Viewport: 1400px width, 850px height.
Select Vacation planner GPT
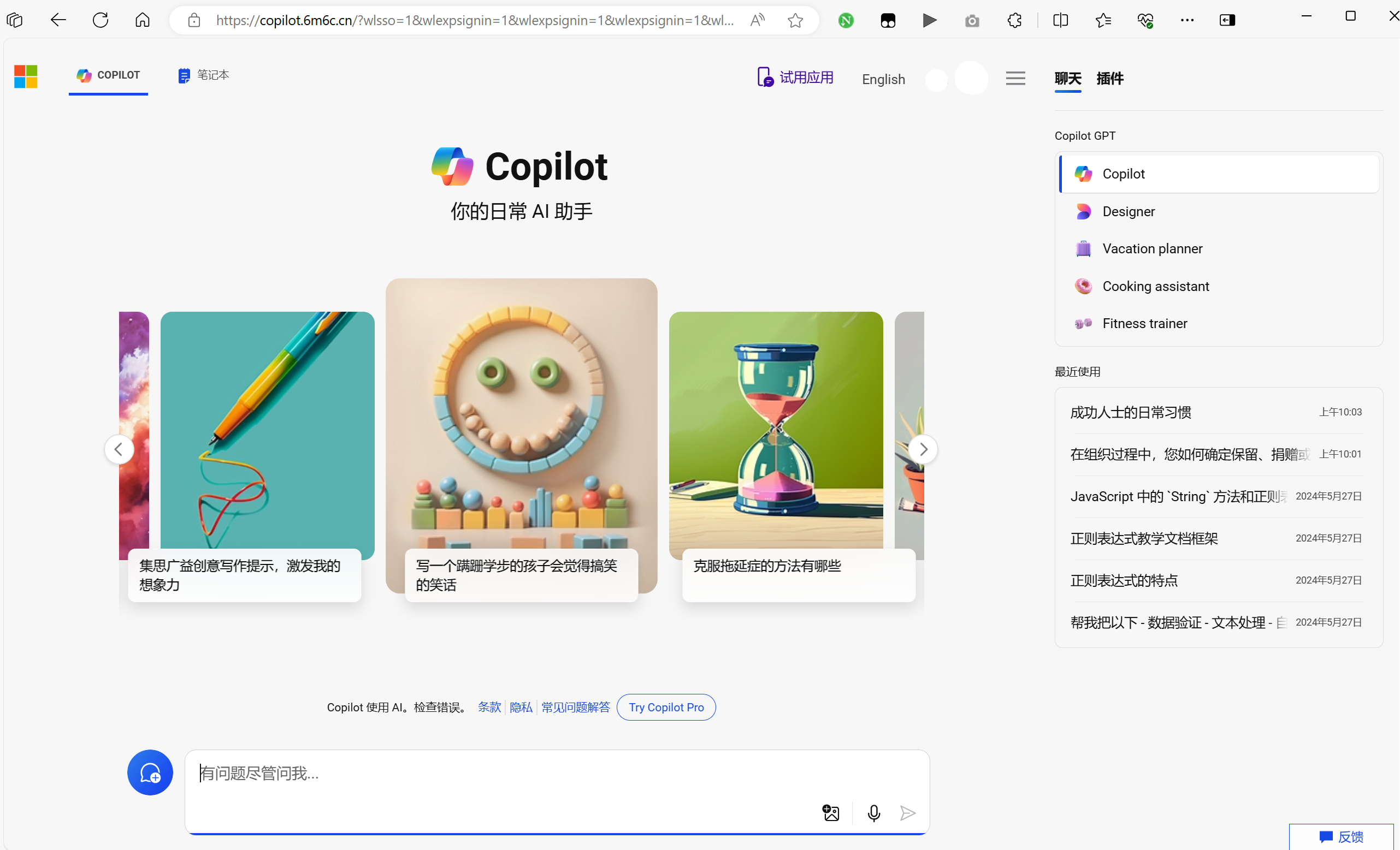[1152, 249]
